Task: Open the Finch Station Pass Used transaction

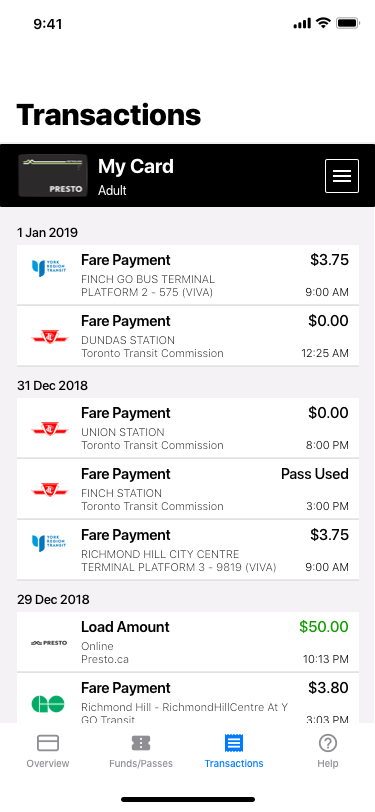Action: 188,489
